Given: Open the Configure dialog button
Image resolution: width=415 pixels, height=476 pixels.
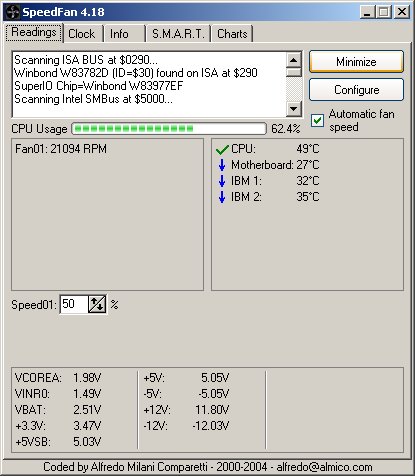Looking at the screenshot, I should [x=356, y=90].
